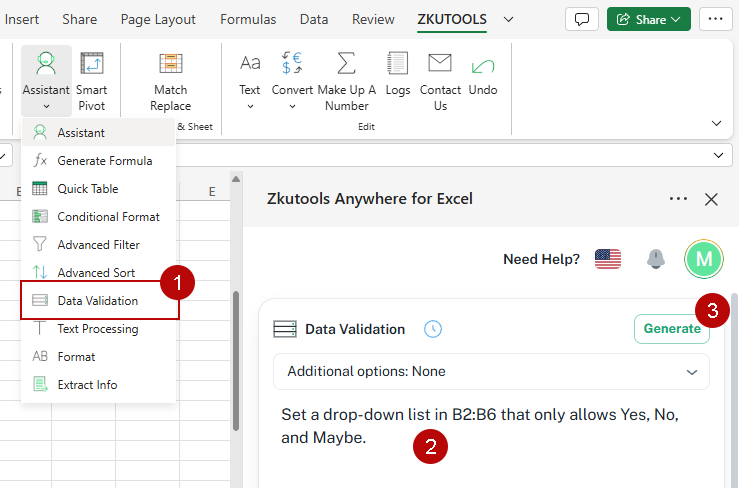
Task: Expand the Assistant button dropdown arrow
Action: (x=46, y=107)
